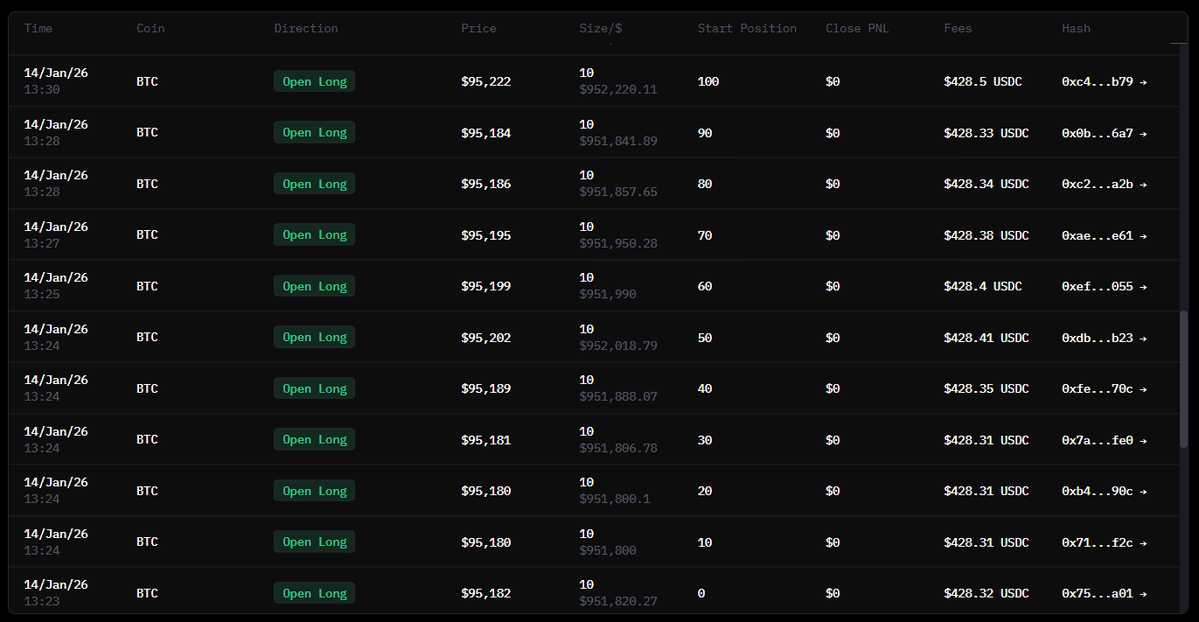Open the 0xae...e61 hash link

[x=1097, y=236]
